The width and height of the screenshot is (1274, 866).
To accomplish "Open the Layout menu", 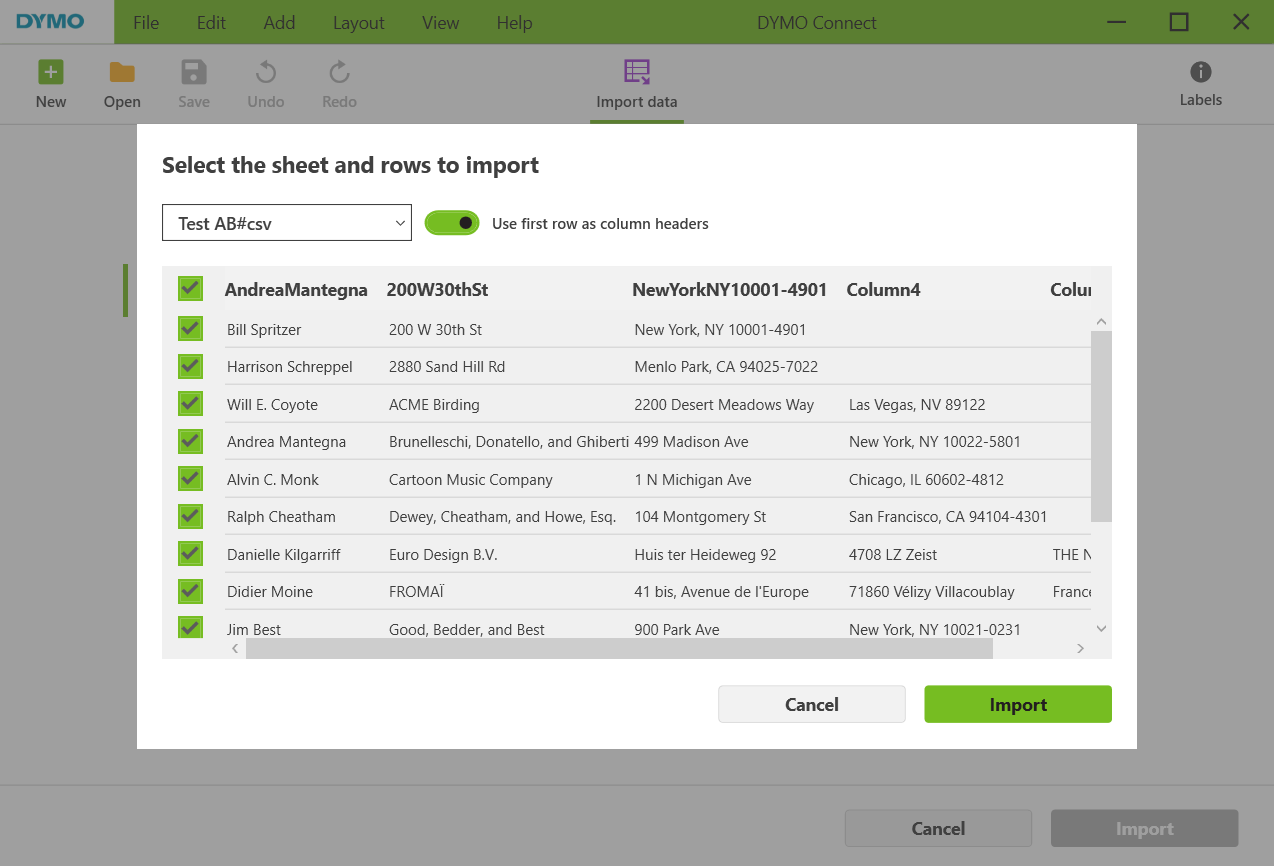I will 358,22.
